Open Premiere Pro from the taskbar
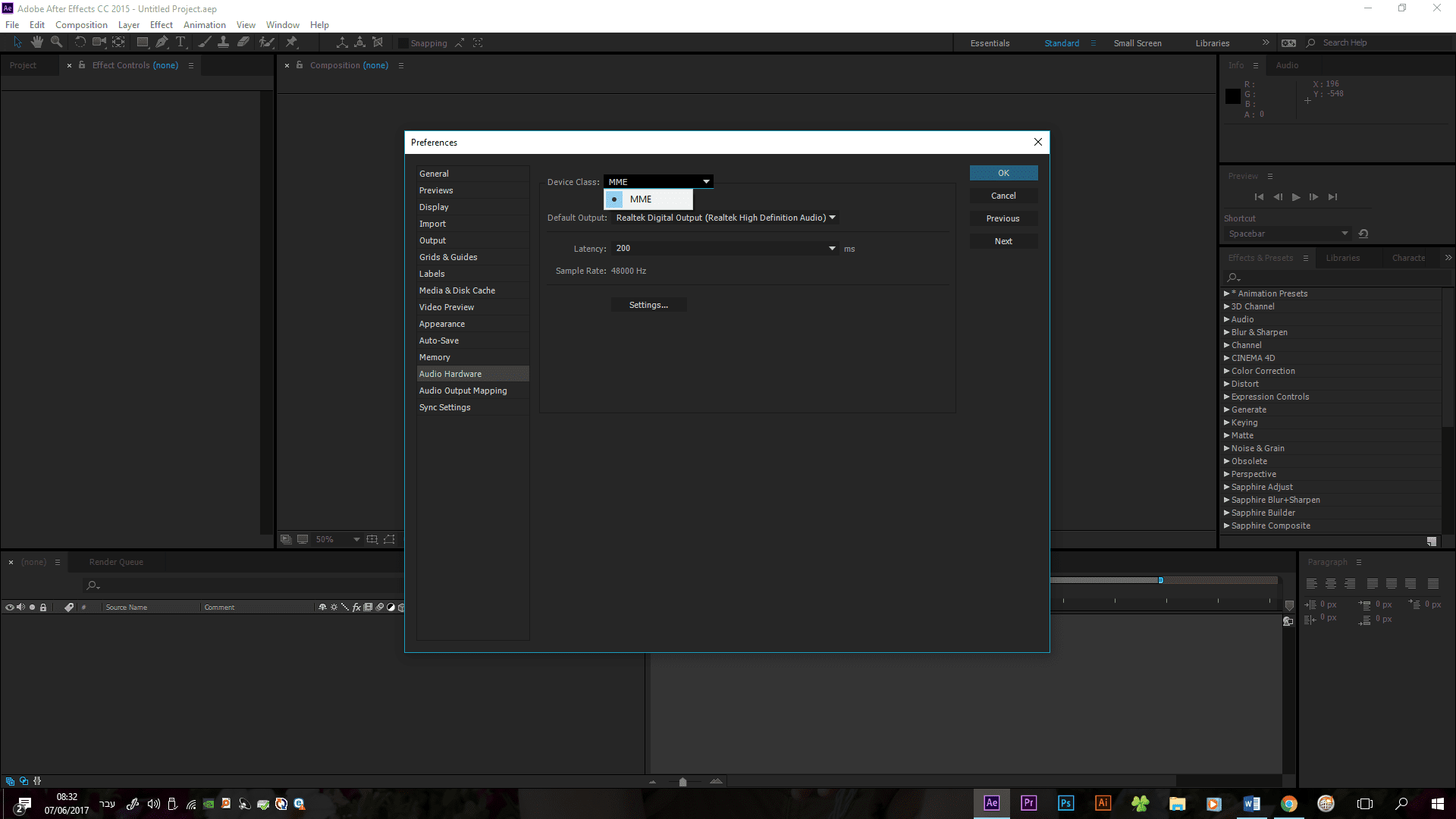 click(1028, 803)
